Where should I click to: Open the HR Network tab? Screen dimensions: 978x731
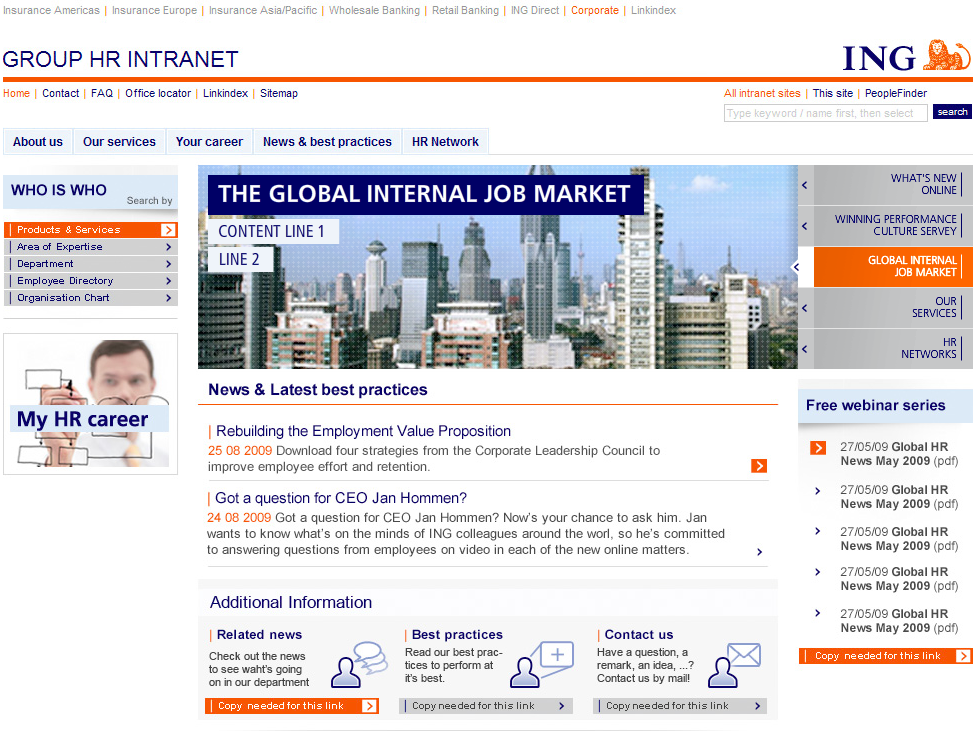[x=445, y=142]
